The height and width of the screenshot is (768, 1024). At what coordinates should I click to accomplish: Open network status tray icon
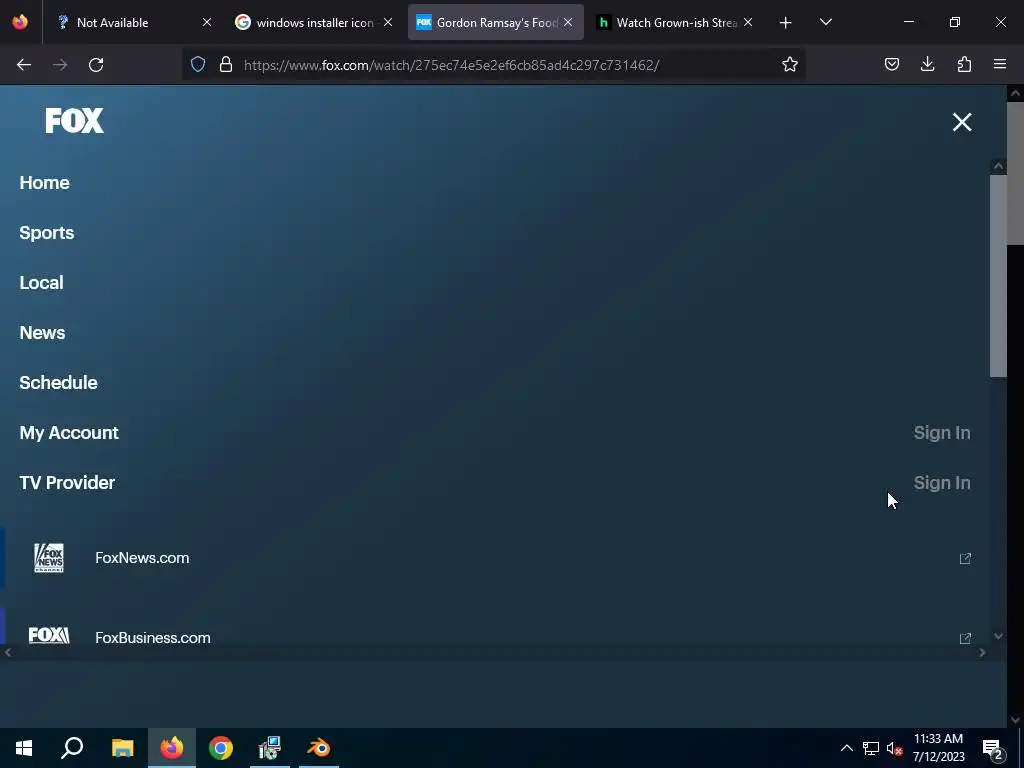pos(871,748)
